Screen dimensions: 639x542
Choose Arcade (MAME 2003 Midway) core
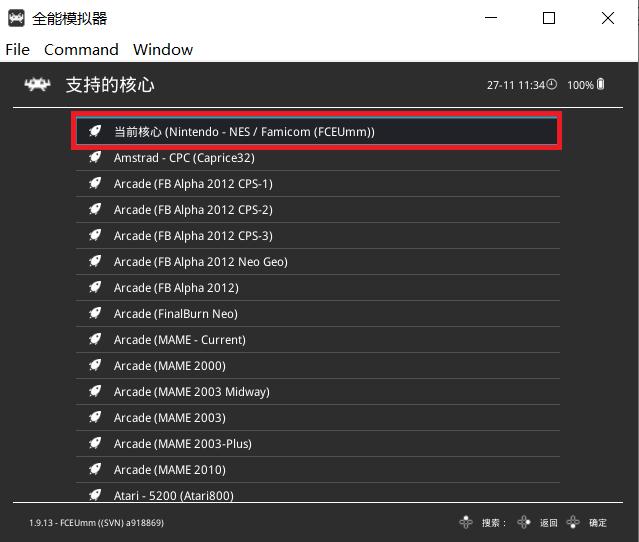click(x=318, y=392)
